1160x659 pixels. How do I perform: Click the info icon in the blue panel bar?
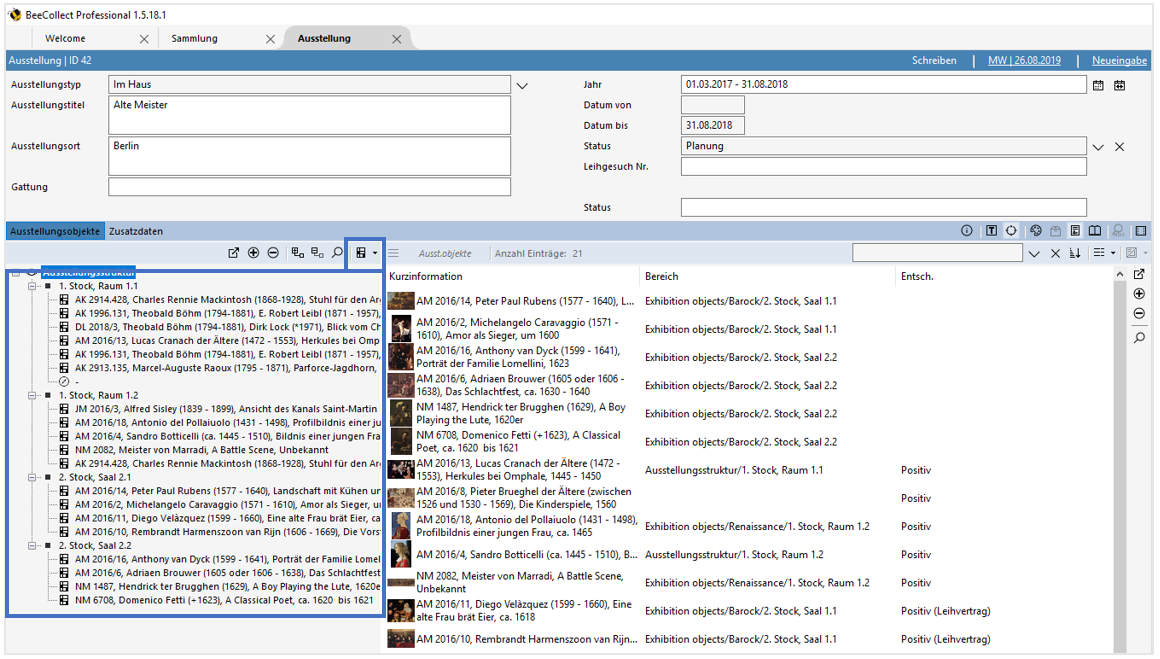pyautogui.click(x=967, y=231)
